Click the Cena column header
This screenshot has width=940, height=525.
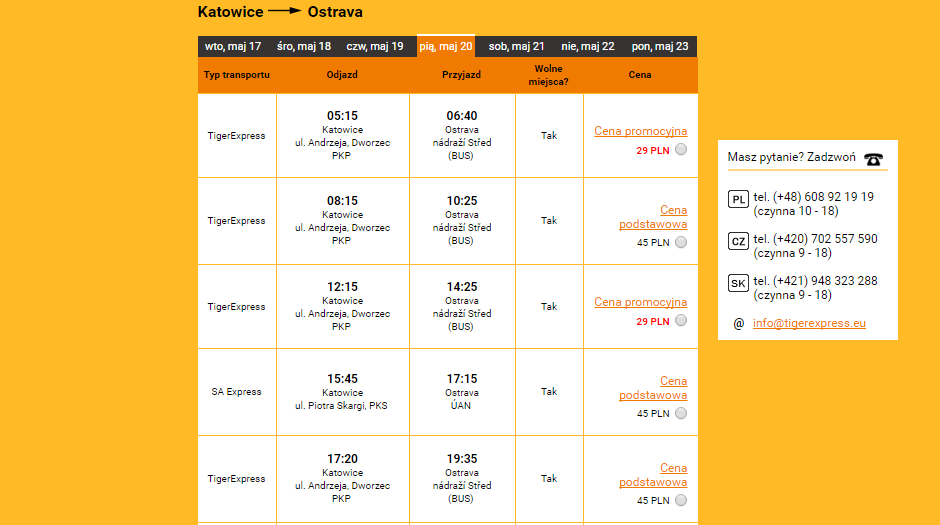point(640,75)
